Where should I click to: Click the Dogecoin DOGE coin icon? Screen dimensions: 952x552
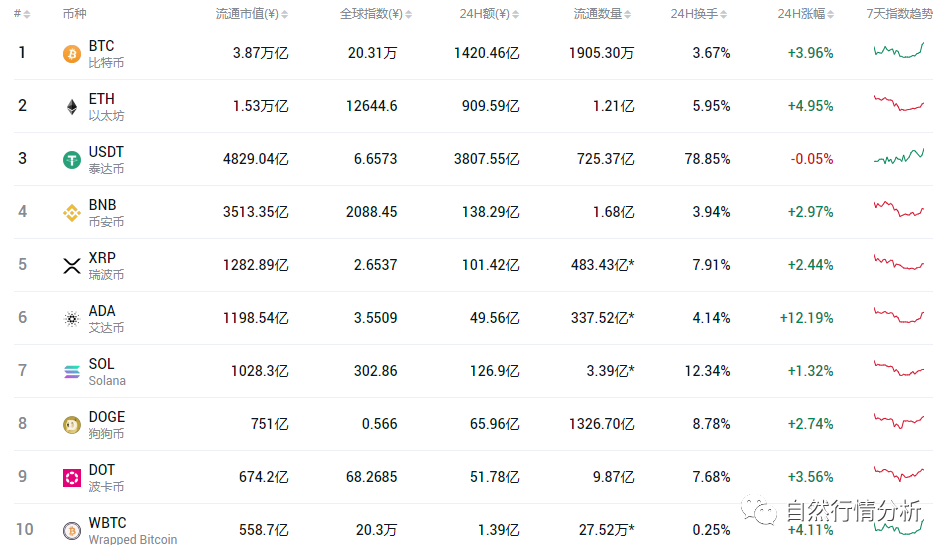[x=72, y=425]
